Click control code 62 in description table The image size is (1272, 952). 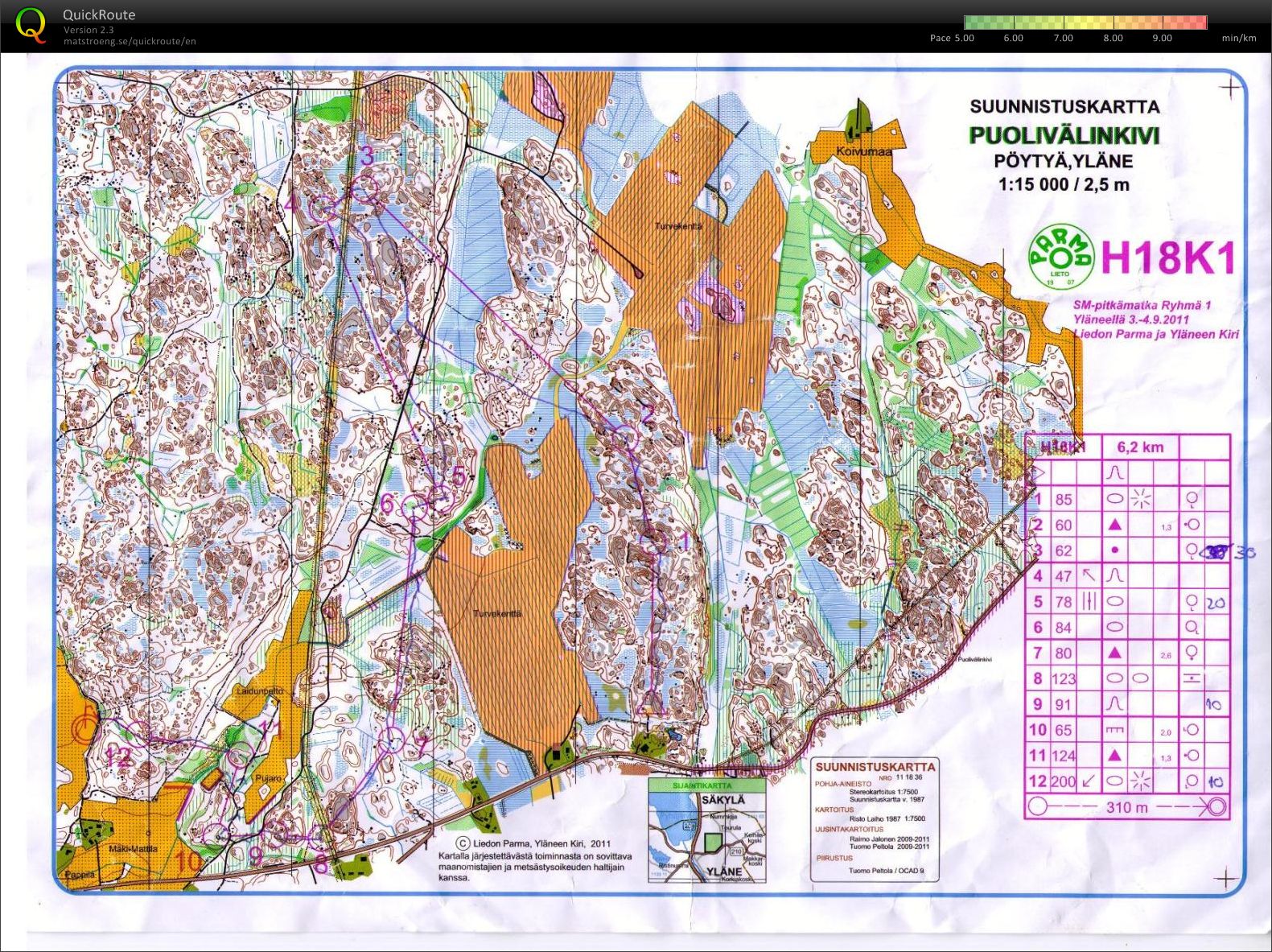click(1063, 550)
